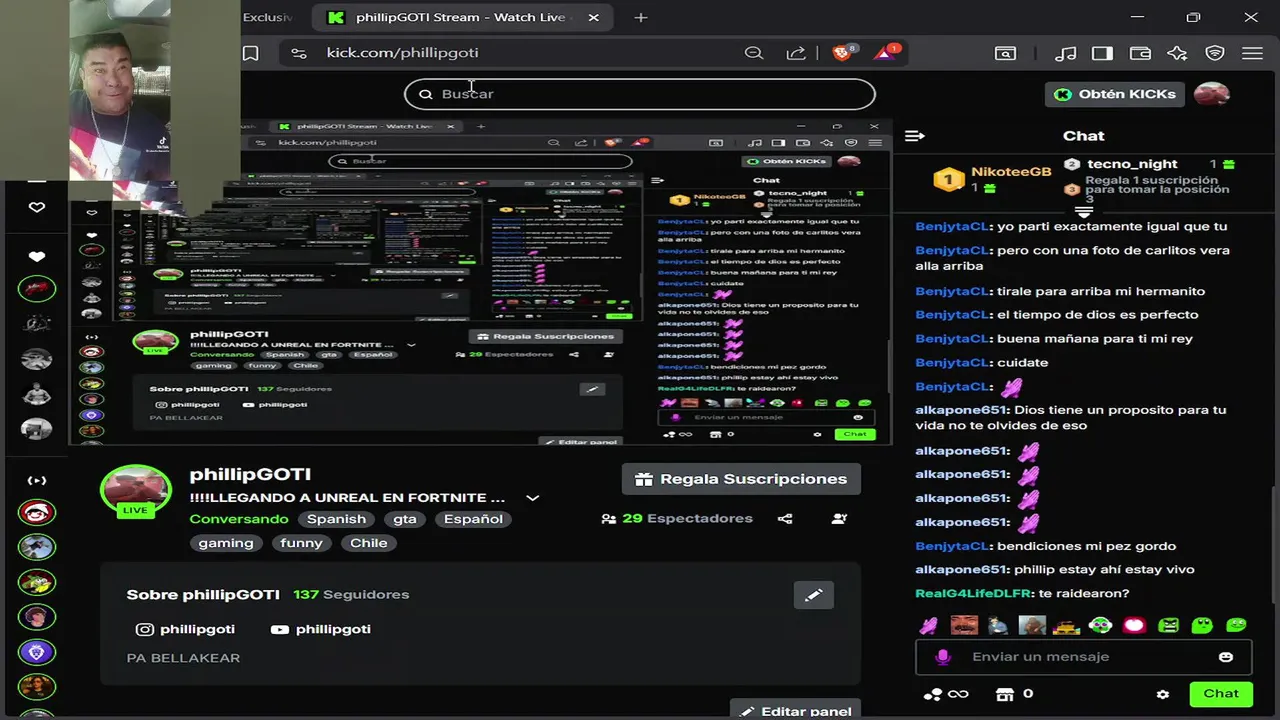The width and height of the screenshot is (1280, 720).
Task: Open the Conversando category link
Action: click(x=239, y=519)
